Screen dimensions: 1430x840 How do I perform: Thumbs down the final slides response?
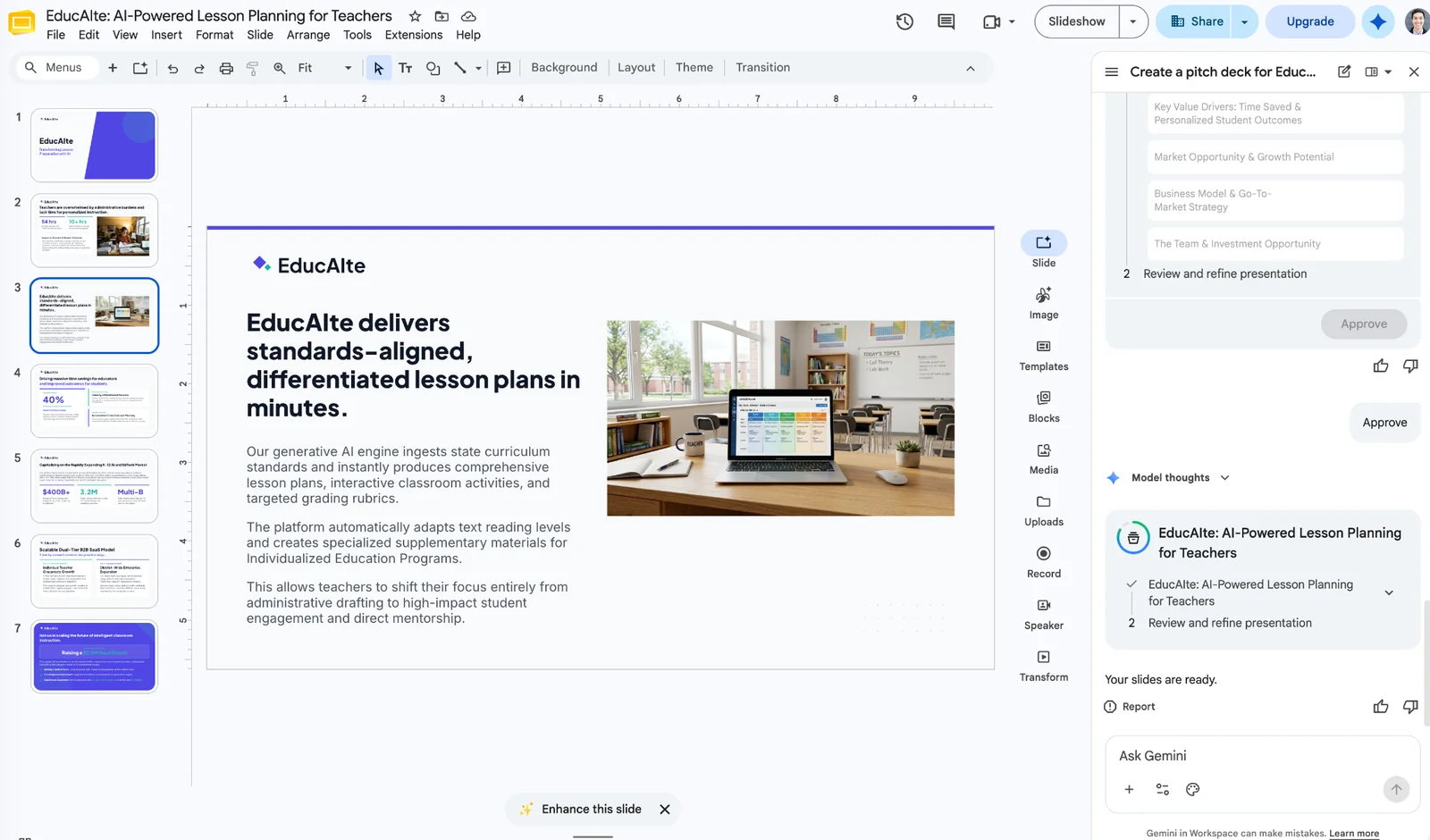[x=1410, y=707]
